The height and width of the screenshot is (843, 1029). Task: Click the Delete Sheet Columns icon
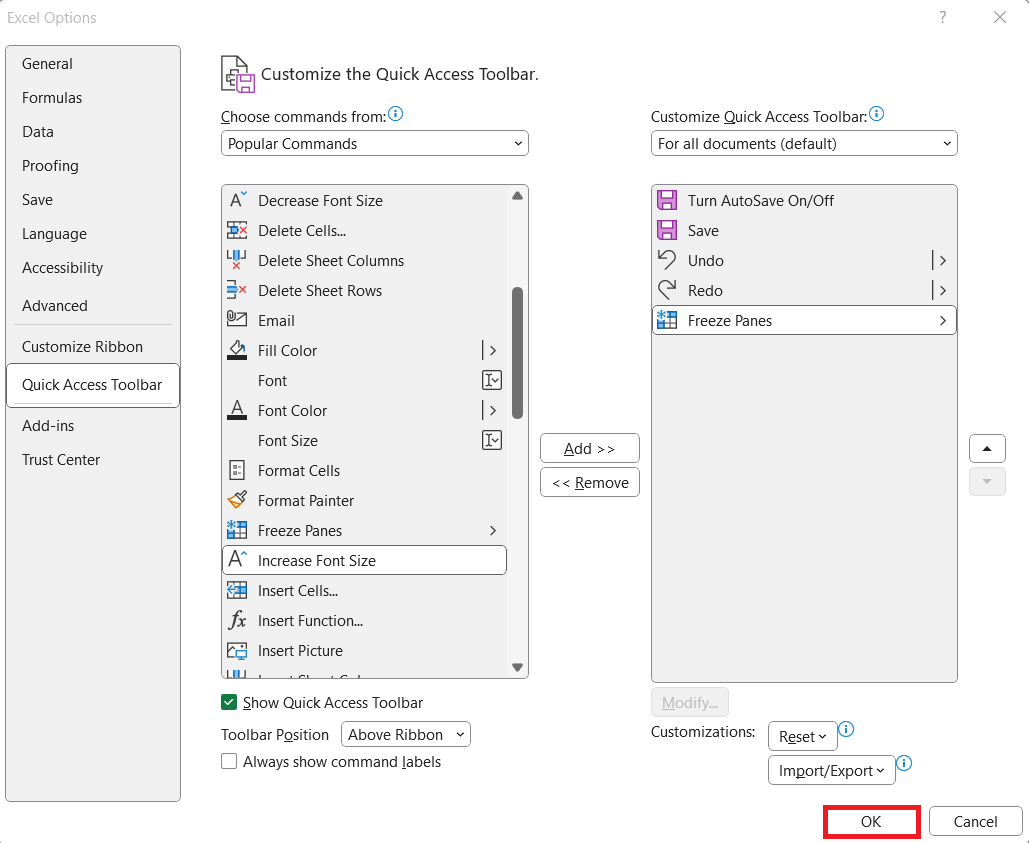[237, 260]
